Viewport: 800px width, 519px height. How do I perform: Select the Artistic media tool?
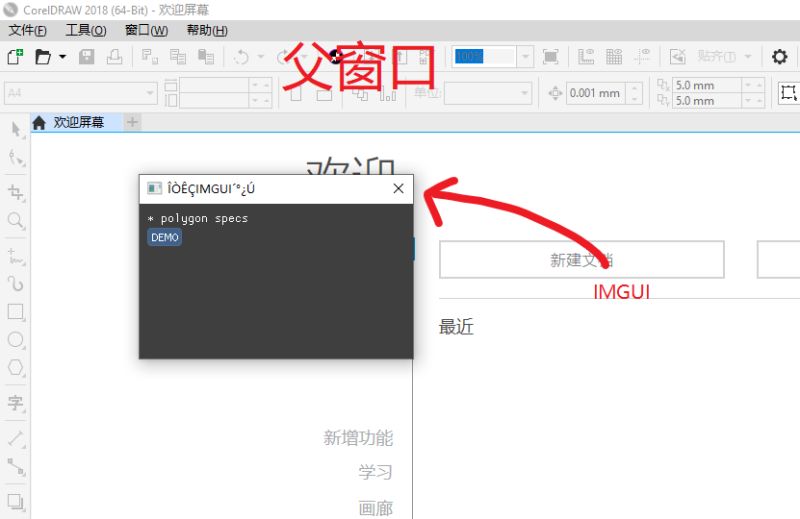[x=16, y=284]
